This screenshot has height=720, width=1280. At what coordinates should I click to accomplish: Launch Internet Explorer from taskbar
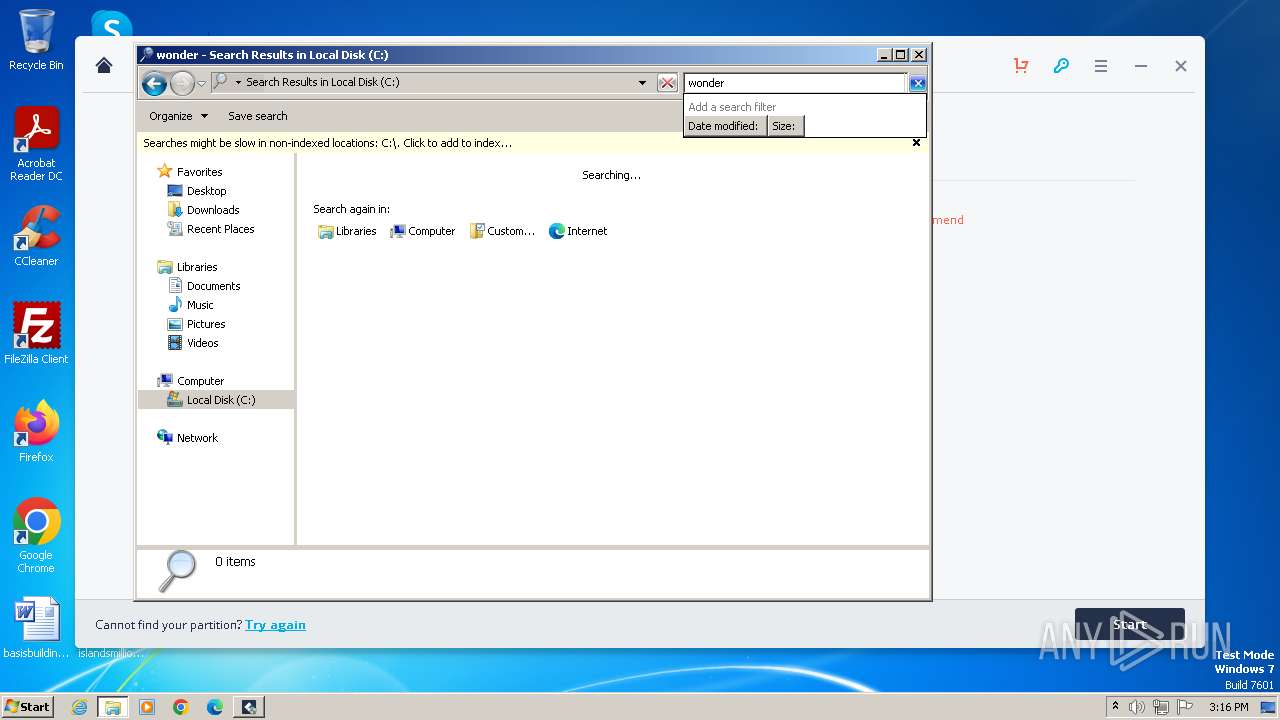(x=79, y=707)
